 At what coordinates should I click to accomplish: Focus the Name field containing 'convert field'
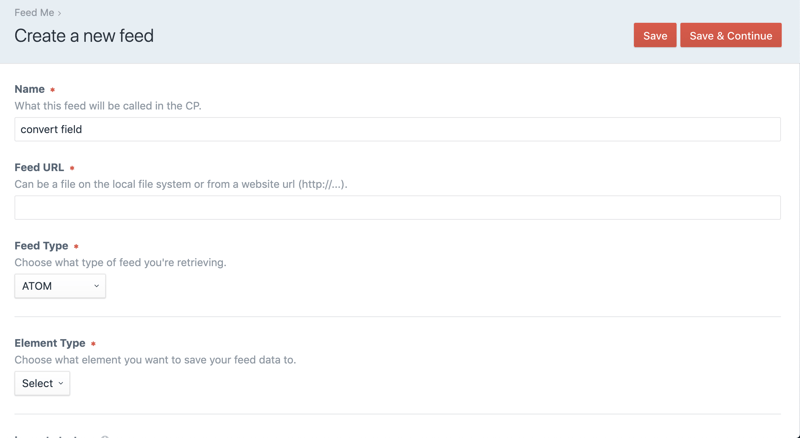[x=397, y=129]
